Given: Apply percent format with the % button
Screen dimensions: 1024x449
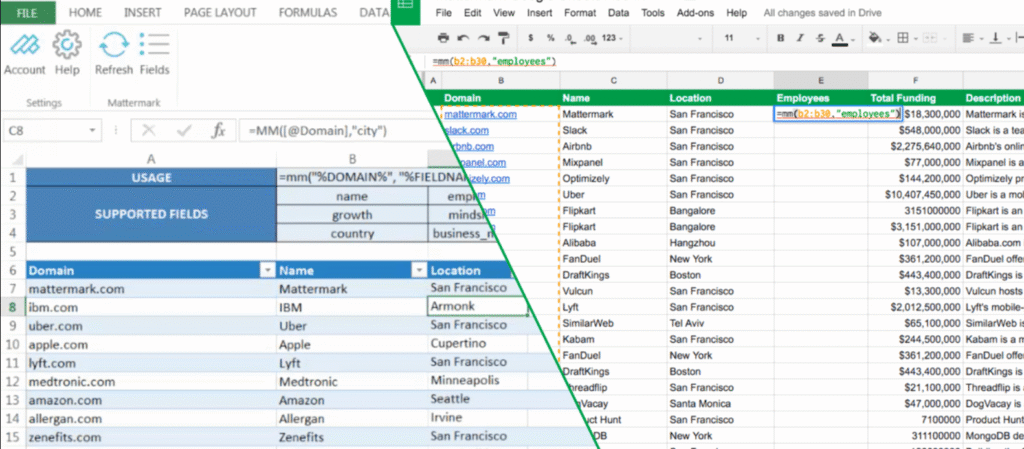Looking at the screenshot, I should point(551,39).
